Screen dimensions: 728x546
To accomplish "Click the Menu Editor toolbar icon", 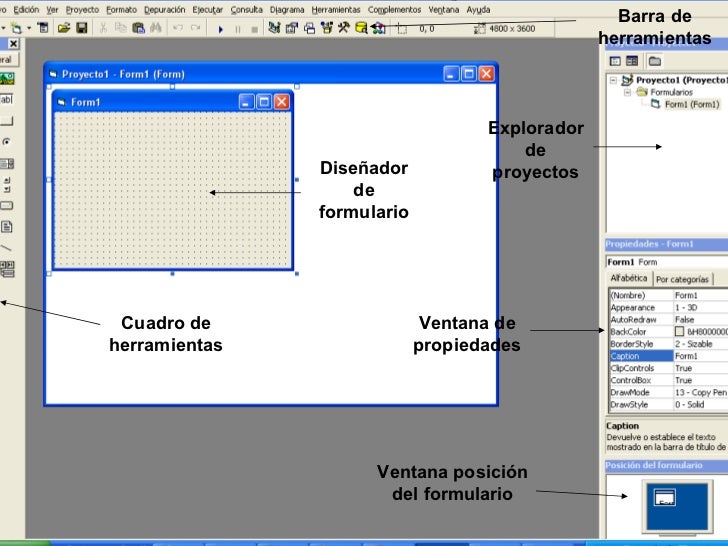I will (43, 28).
